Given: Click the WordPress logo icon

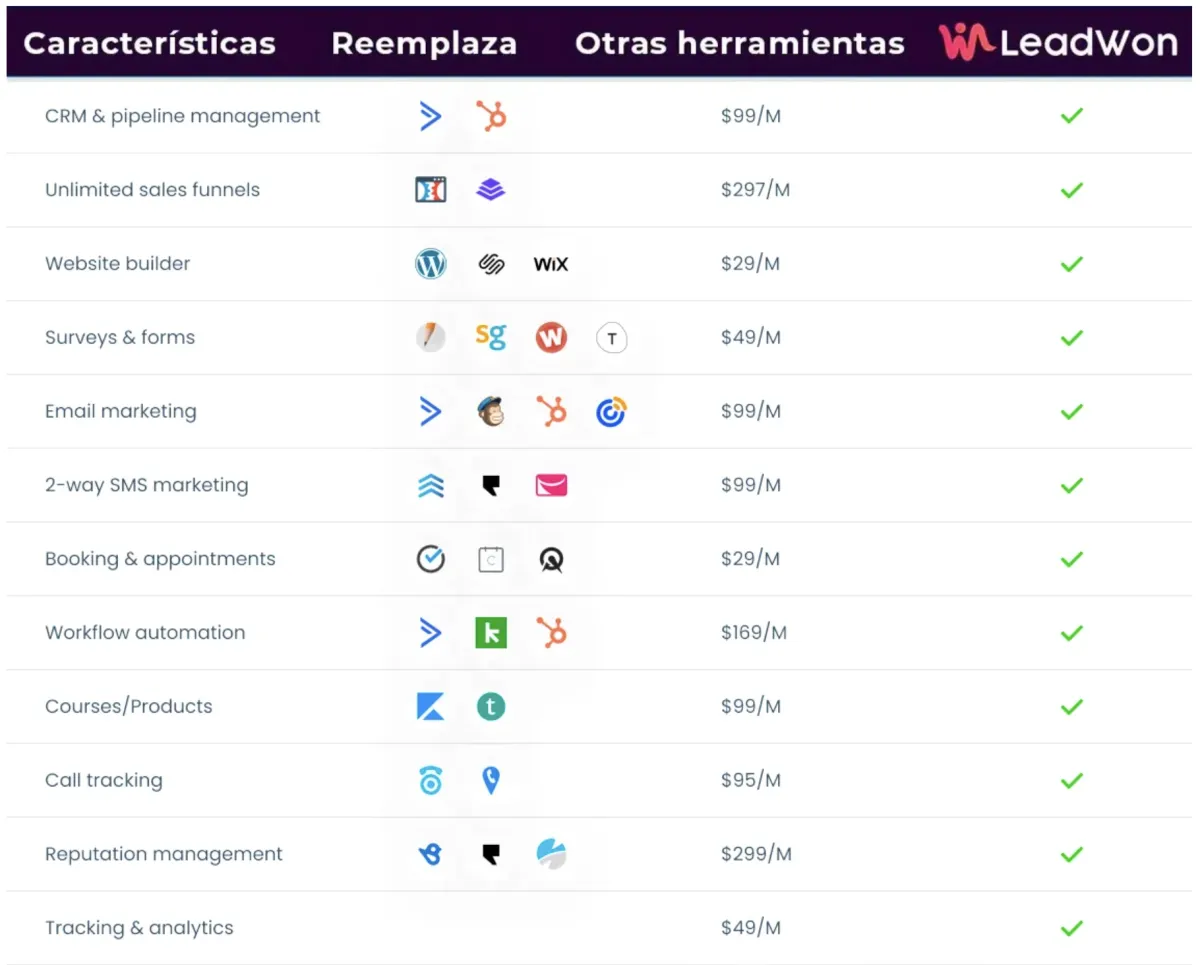Looking at the screenshot, I should (431, 264).
